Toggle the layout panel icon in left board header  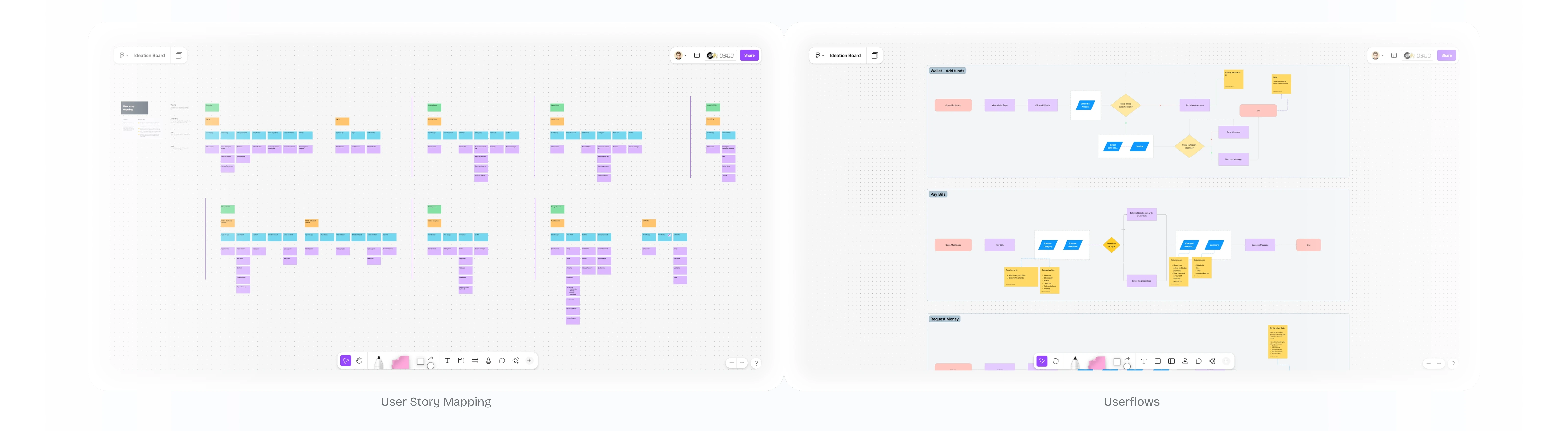(x=697, y=55)
